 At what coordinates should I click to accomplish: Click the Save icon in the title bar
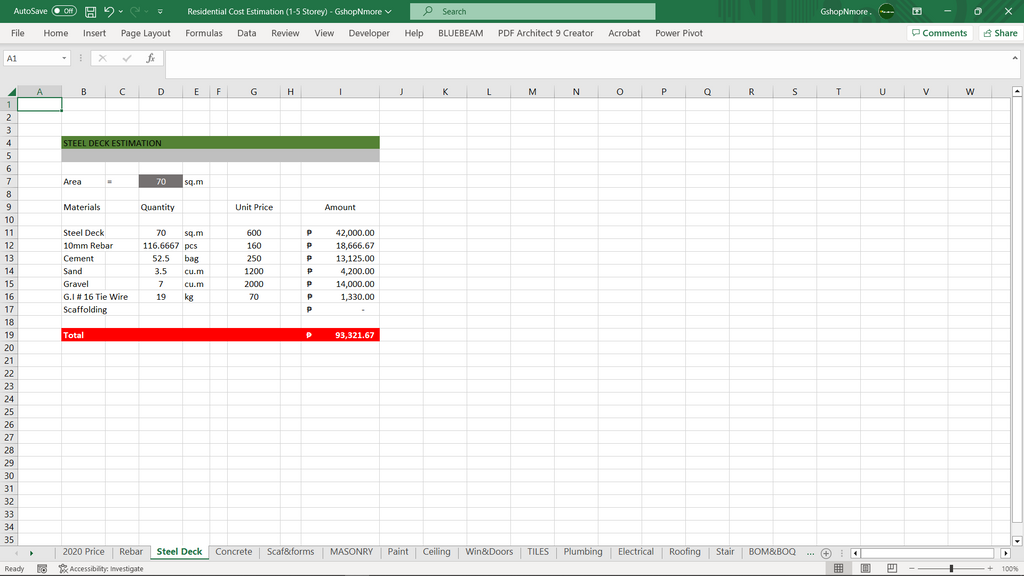tap(90, 12)
